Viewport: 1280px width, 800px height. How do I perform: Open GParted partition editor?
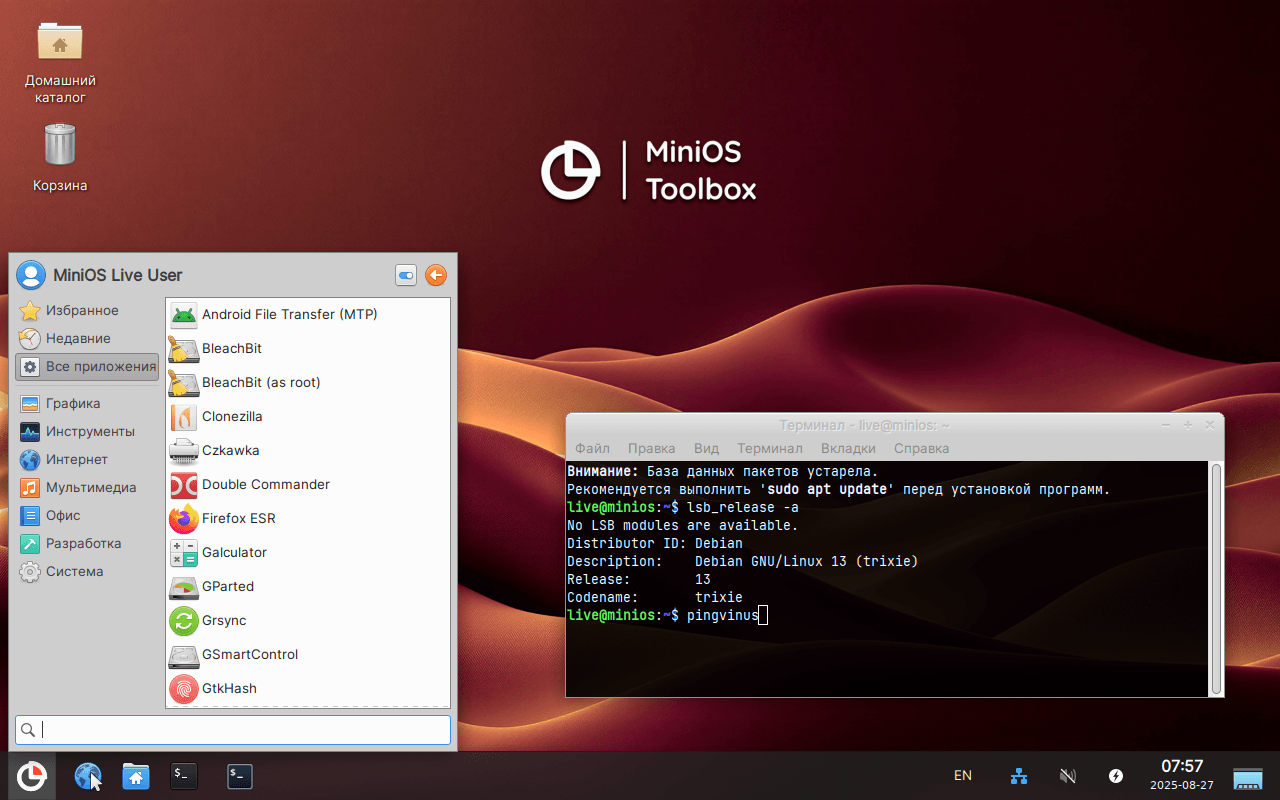[227, 586]
